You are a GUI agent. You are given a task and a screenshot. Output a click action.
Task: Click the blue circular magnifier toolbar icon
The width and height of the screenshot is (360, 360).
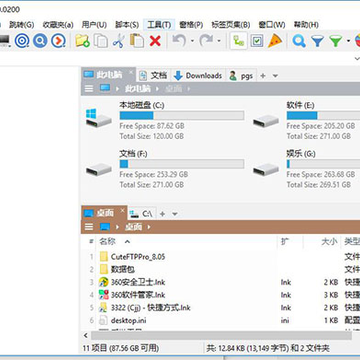tap(40, 41)
